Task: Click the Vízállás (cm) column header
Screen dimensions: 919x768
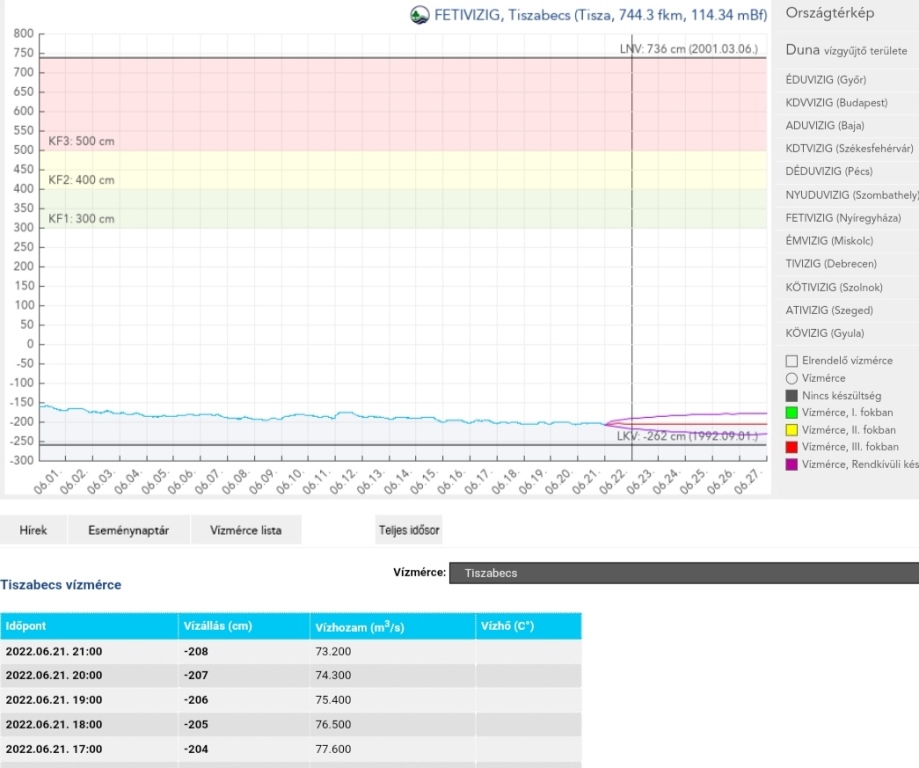Action: 218,627
